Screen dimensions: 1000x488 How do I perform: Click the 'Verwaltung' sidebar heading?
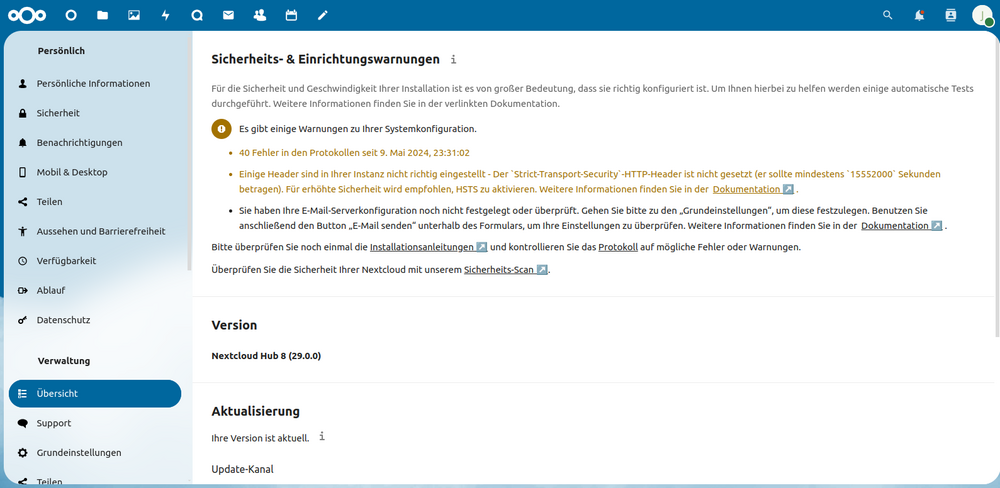(x=64, y=361)
